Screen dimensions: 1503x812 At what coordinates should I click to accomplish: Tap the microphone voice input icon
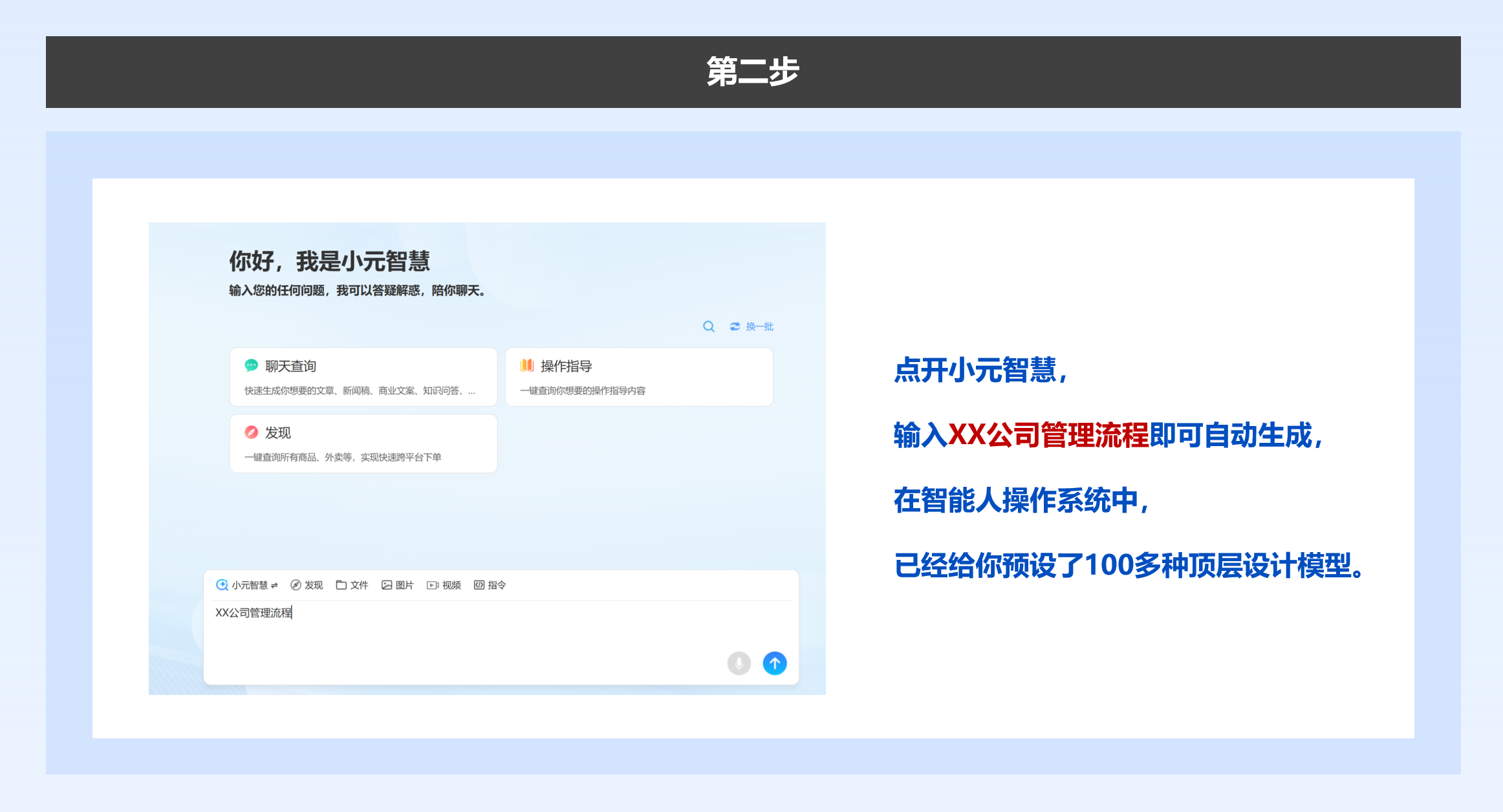pos(739,663)
